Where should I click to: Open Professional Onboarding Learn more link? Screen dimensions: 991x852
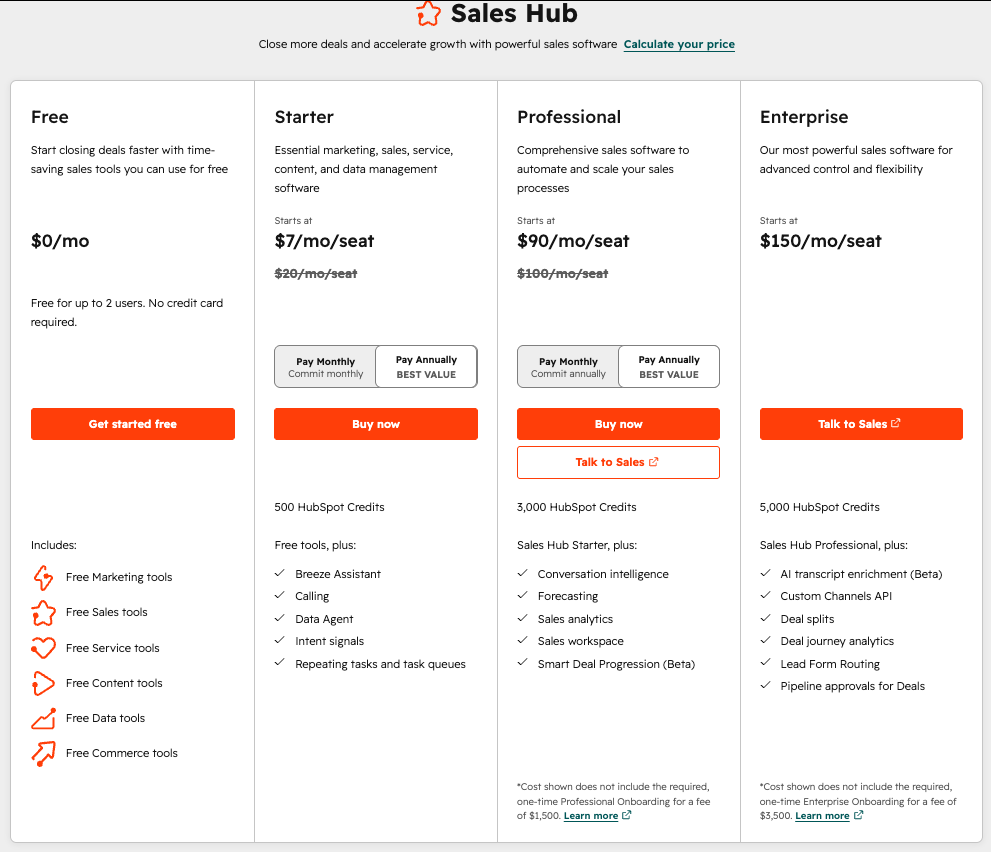[x=591, y=816]
